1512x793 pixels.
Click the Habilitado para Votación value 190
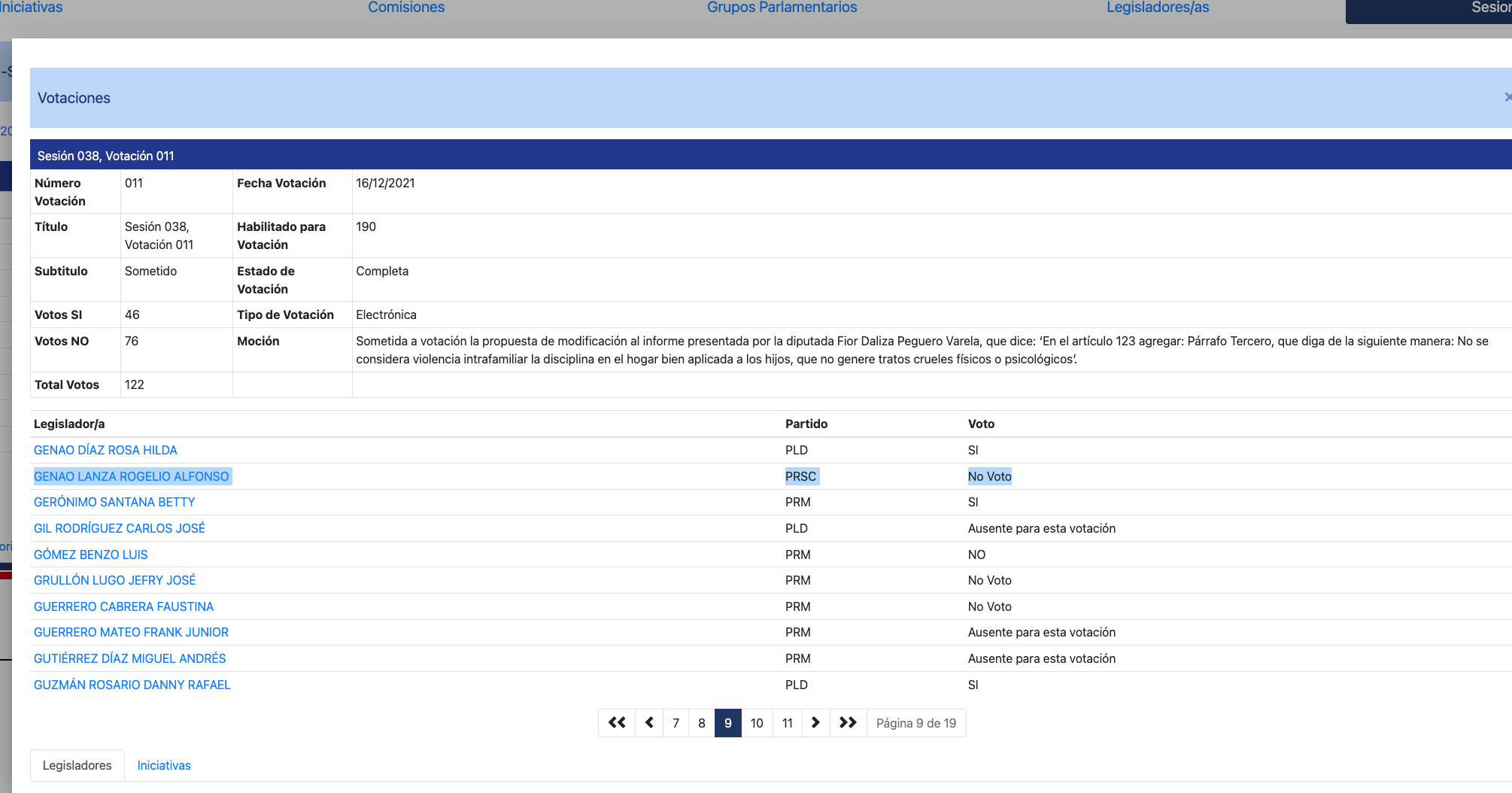tap(366, 226)
